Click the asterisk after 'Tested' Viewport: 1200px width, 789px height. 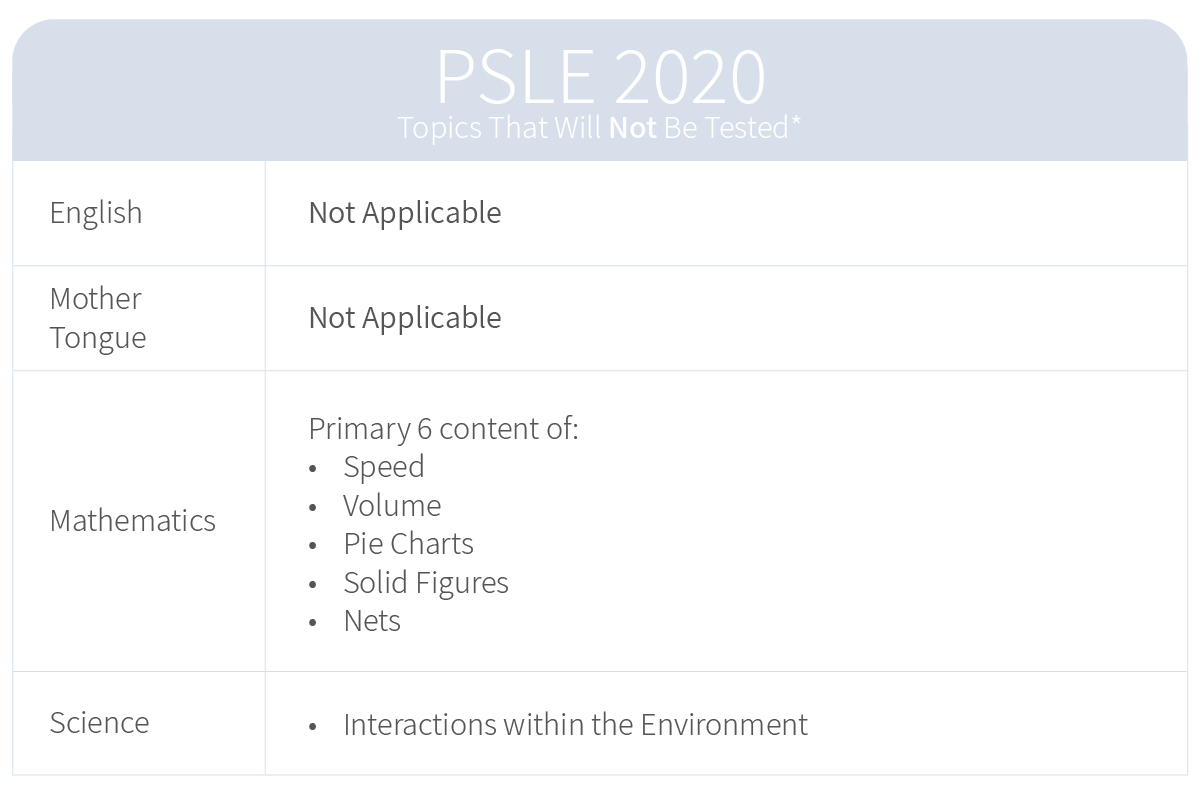796,122
